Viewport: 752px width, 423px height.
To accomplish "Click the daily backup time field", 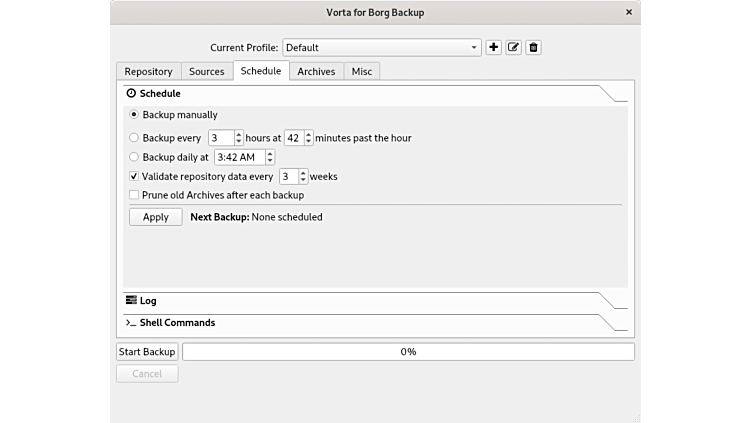I will pyautogui.click(x=239, y=157).
